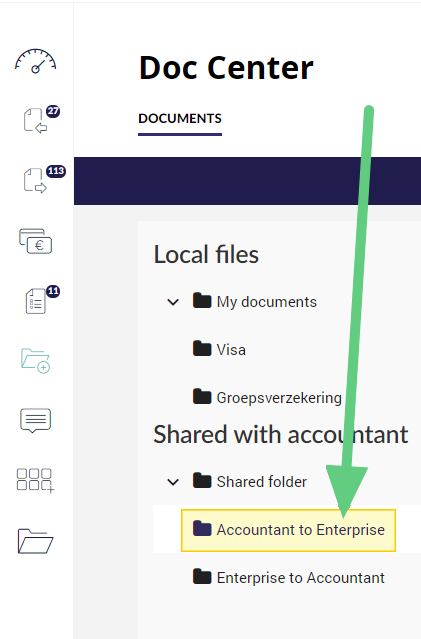
Task: Open the Accountant to Enterprise folder
Action: tap(289, 530)
